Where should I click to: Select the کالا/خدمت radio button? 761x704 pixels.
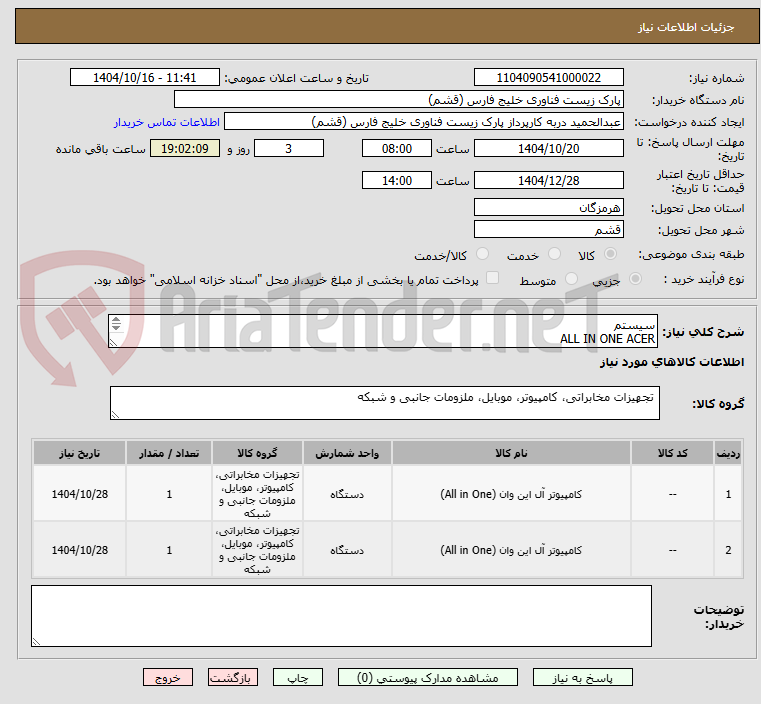click(x=482, y=254)
